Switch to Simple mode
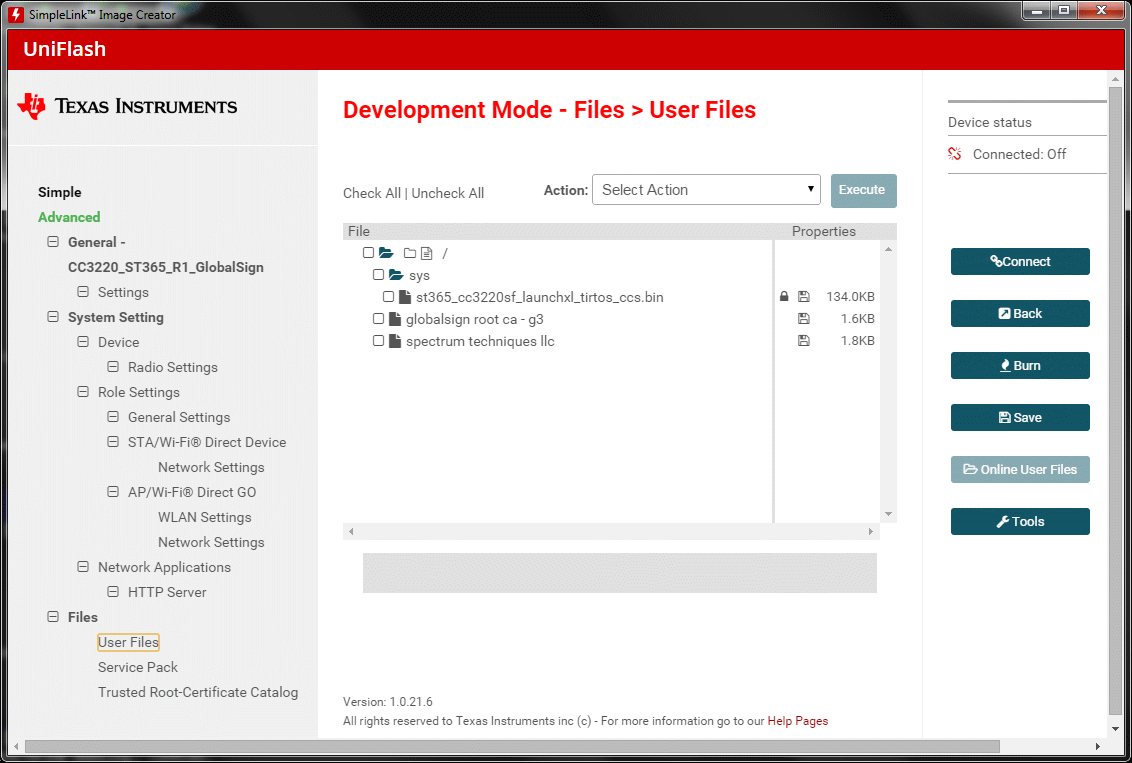This screenshot has height=763, width=1132. (x=60, y=192)
